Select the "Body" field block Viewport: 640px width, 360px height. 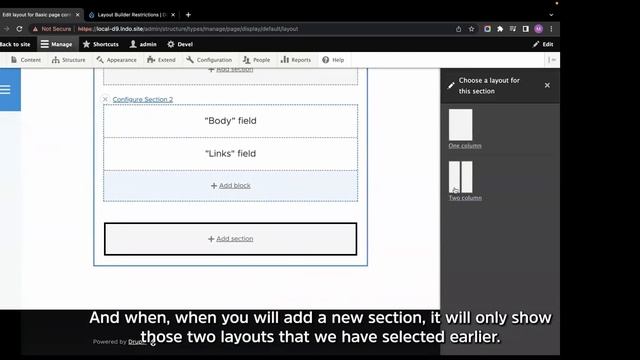coord(231,121)
